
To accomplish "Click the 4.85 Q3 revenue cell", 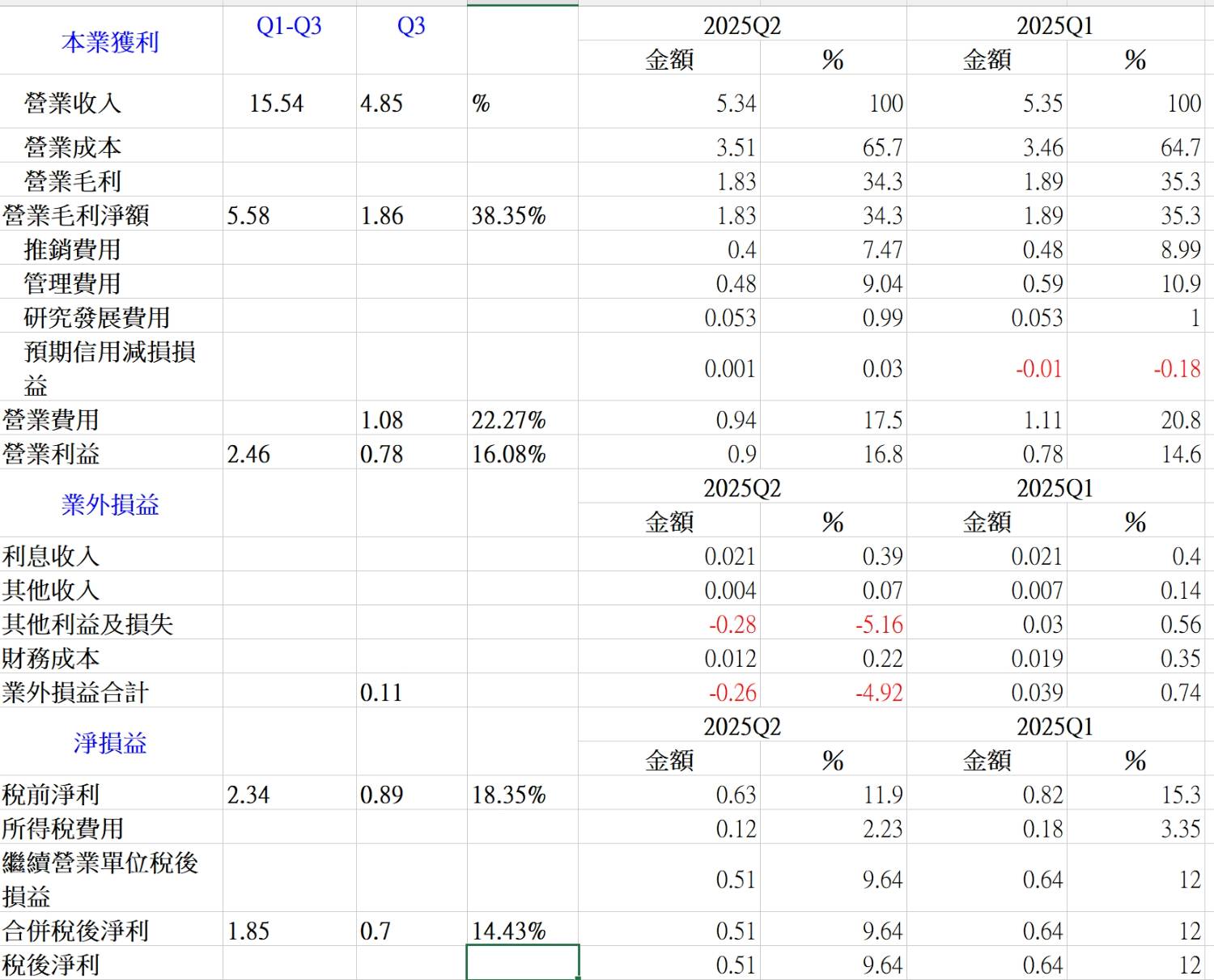I will [381, 104].
